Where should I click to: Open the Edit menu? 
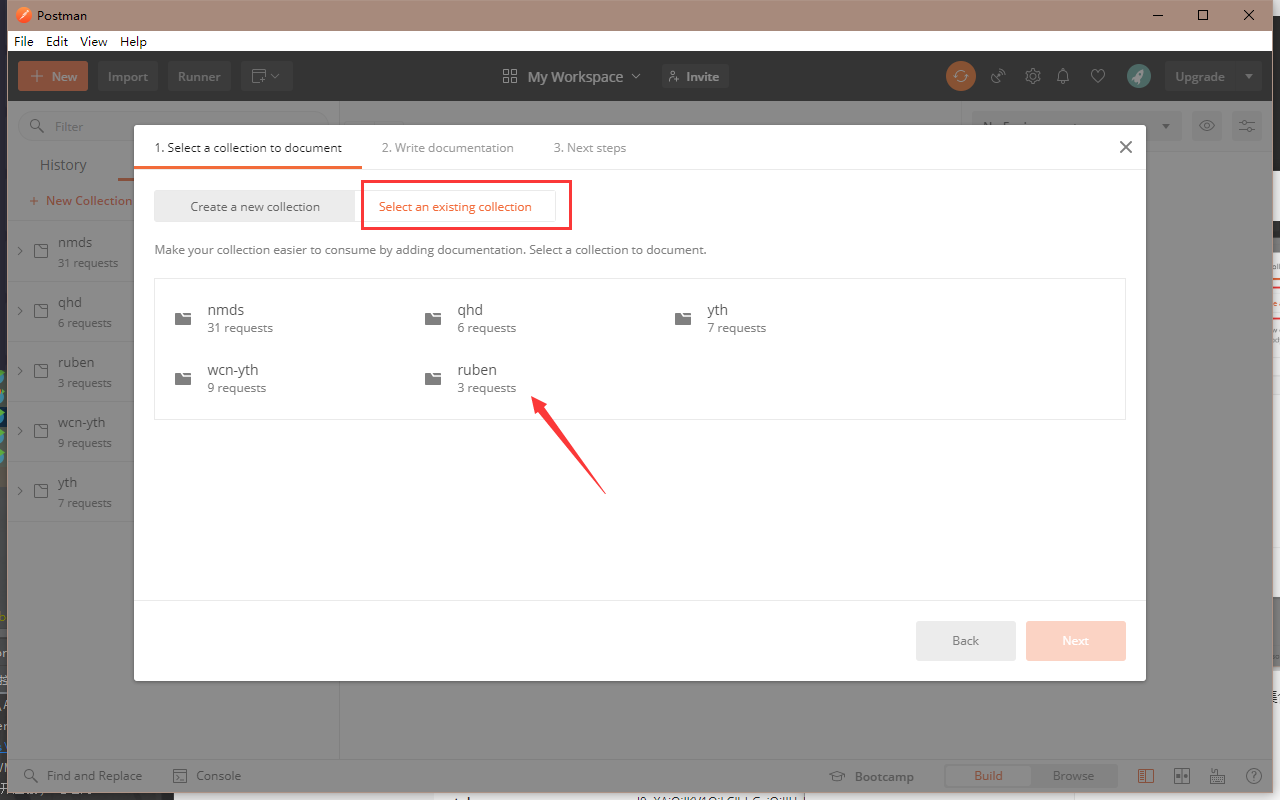pyautogui.click(x=57, y=41)
